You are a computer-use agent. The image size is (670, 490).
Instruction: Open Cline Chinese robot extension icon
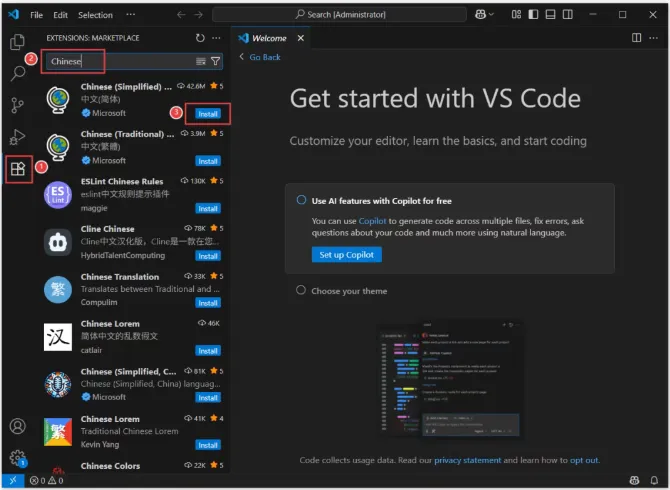(x=58, y=242)
